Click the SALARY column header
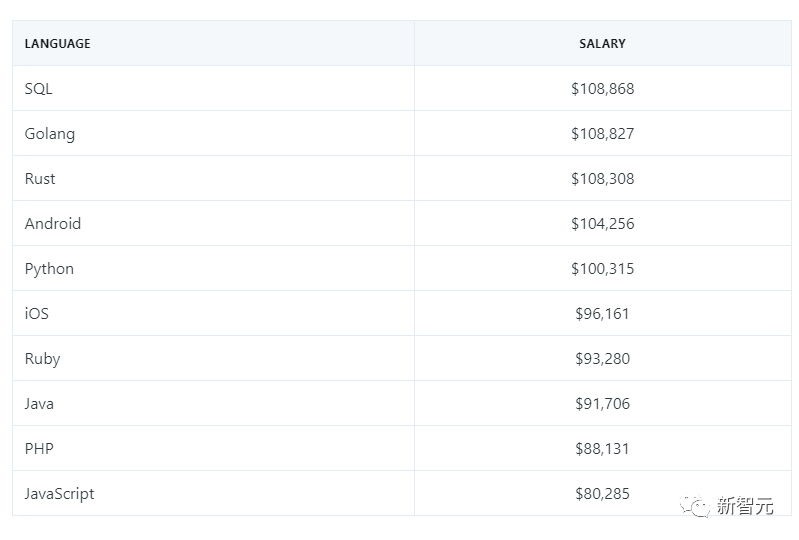Viewport: 799px width, 540px height. 602,44
